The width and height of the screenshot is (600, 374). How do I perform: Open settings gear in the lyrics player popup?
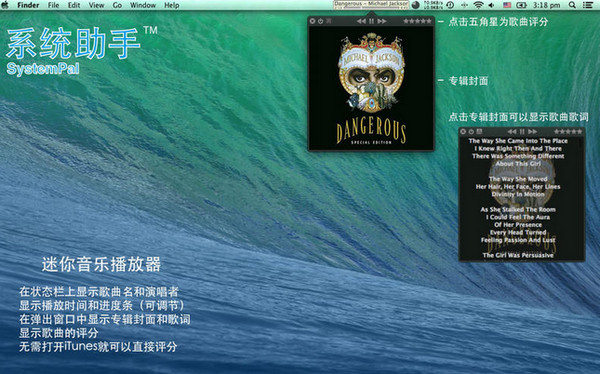(x=463, y=131)
